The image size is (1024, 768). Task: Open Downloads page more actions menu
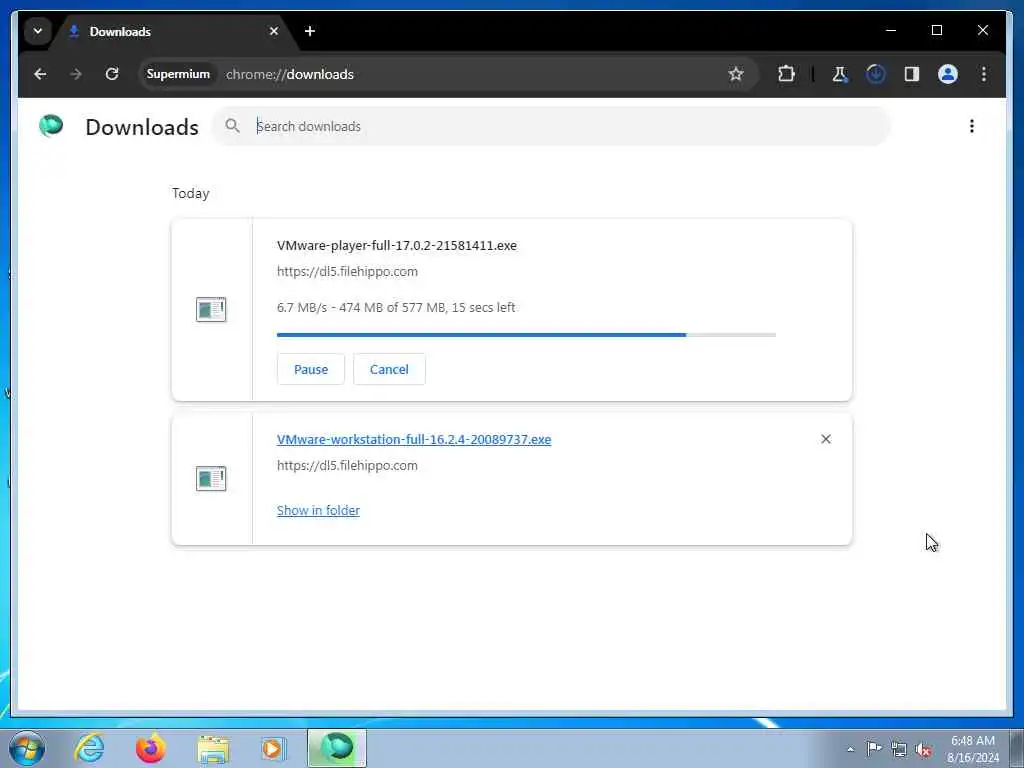(972, 126)
